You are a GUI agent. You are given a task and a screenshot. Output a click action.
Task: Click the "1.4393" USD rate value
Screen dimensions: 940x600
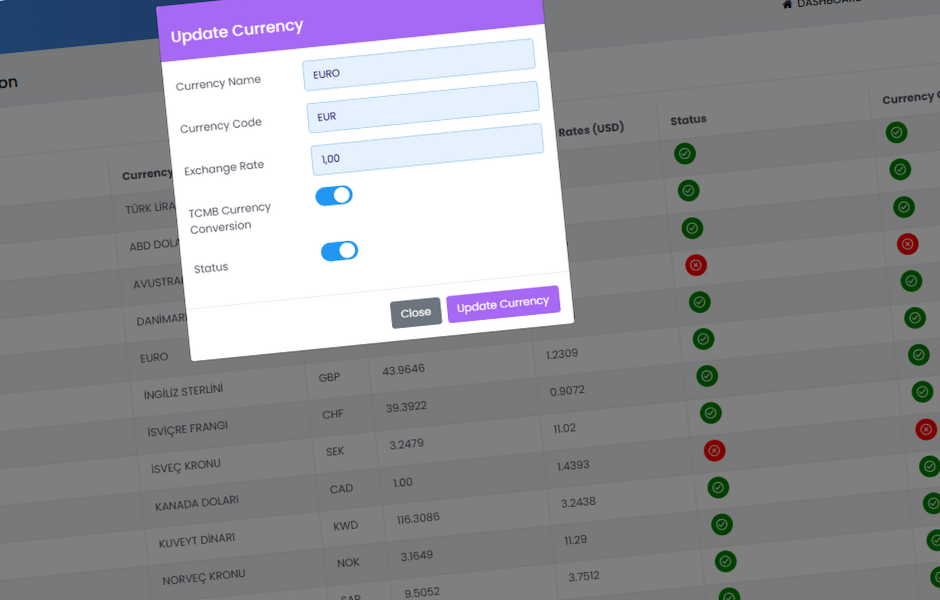pos(573,466)
